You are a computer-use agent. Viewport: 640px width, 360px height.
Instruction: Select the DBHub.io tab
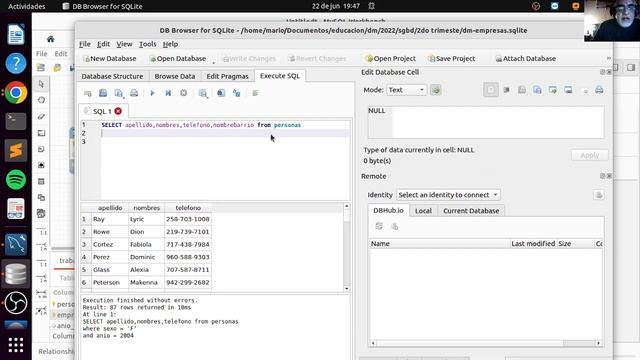click(x=388, y=211)
